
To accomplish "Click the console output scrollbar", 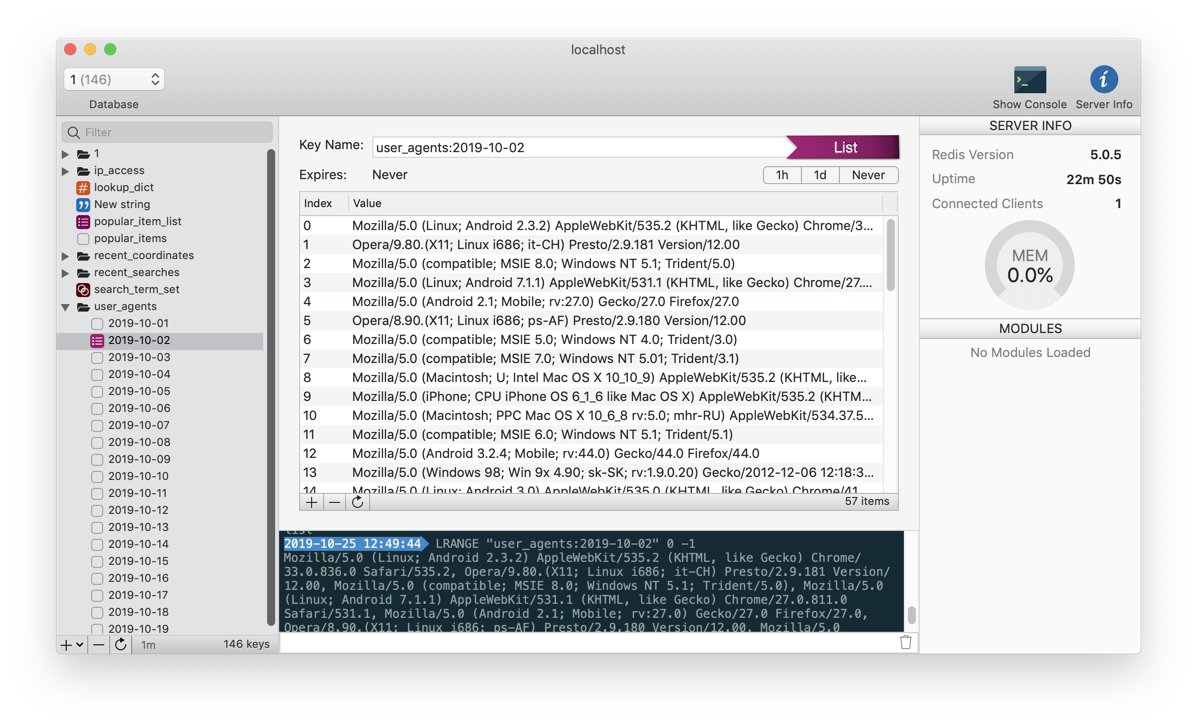I will tap(911, 615).
